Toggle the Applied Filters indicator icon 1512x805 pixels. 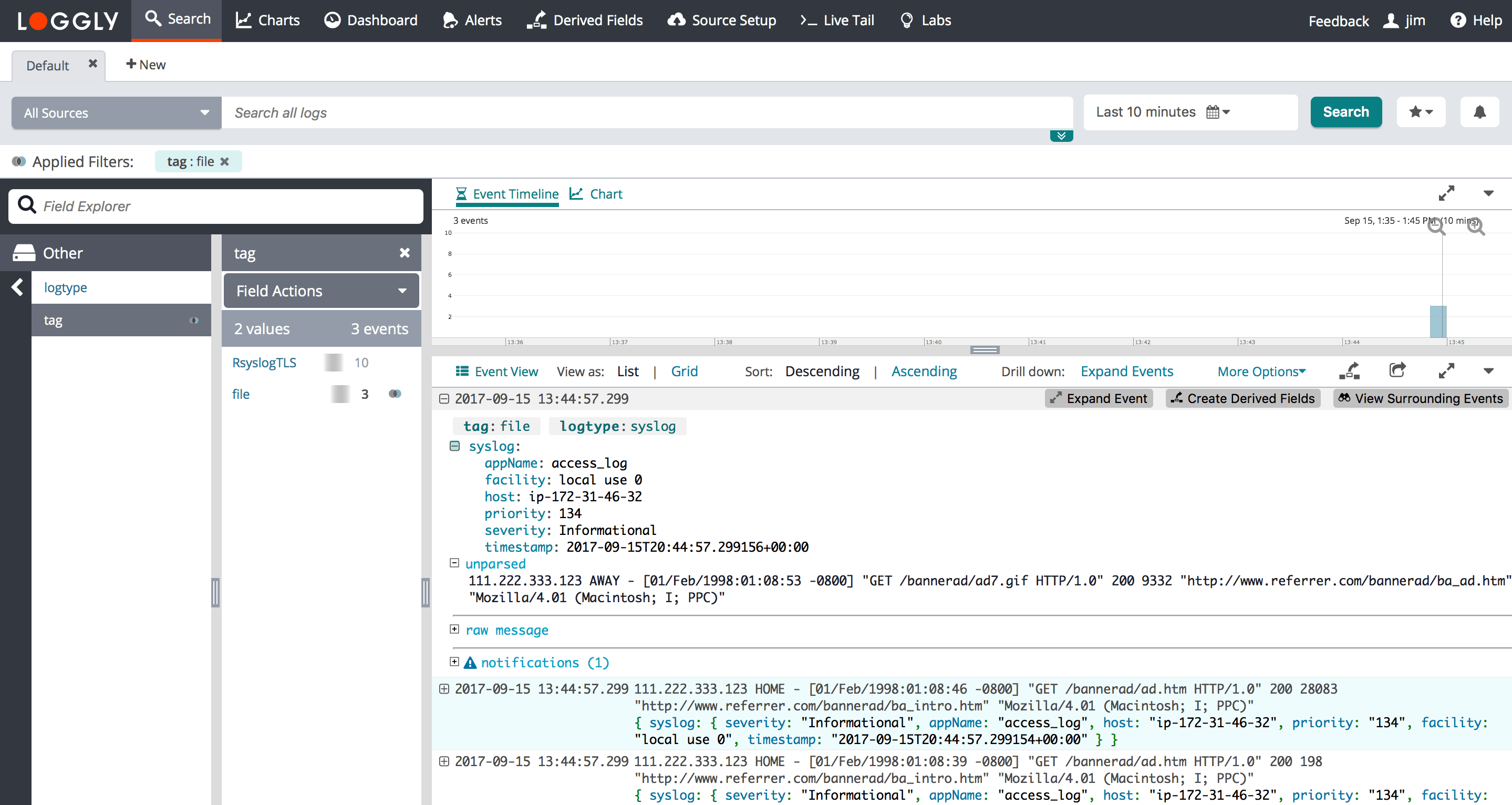coord(19,161)
